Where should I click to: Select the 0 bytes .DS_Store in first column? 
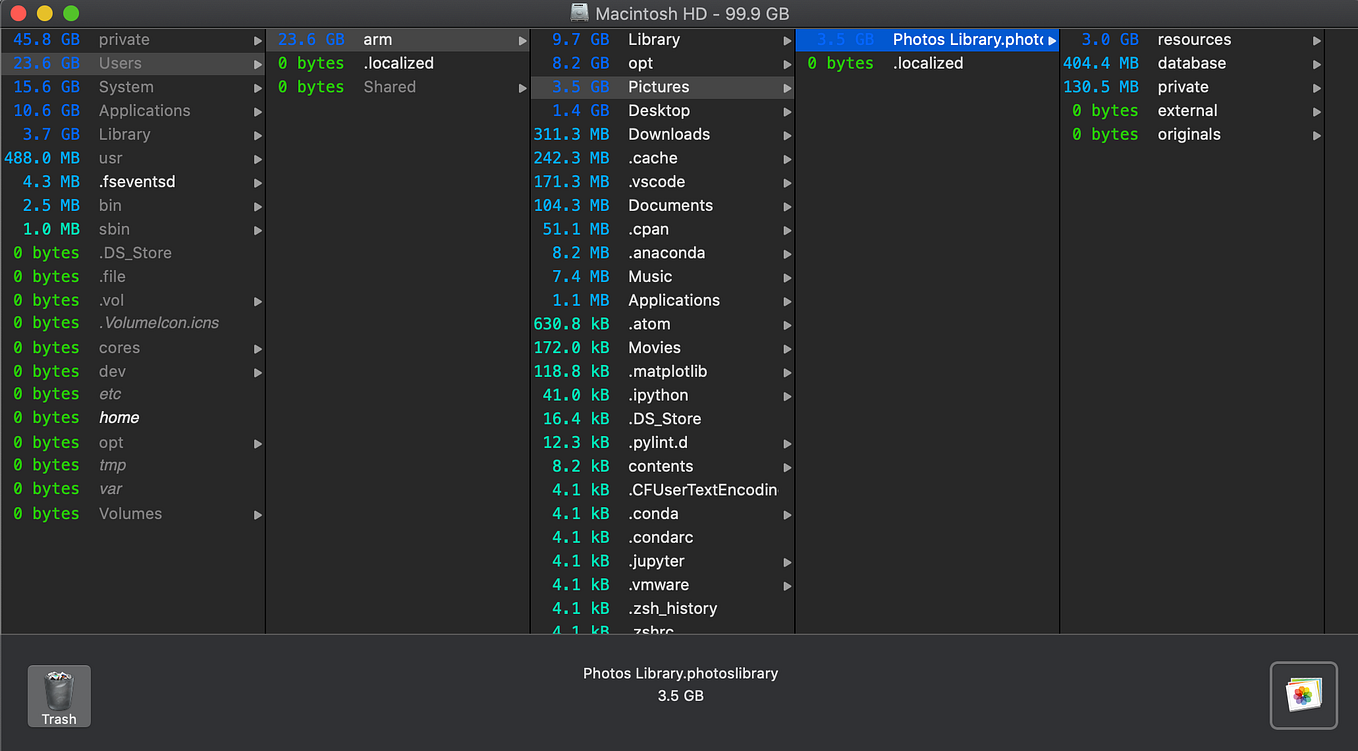(x=133, y=253)
